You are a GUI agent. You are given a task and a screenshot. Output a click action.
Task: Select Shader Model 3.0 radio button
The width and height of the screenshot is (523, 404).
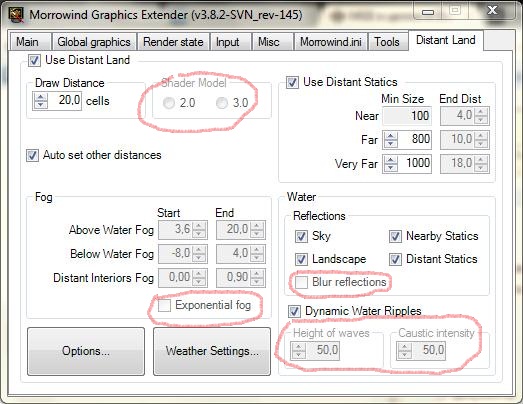222,103
